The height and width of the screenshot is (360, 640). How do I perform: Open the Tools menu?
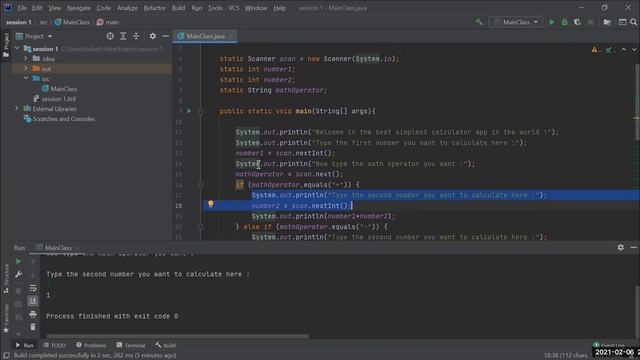pyautogui.click(x=215, y=8)
